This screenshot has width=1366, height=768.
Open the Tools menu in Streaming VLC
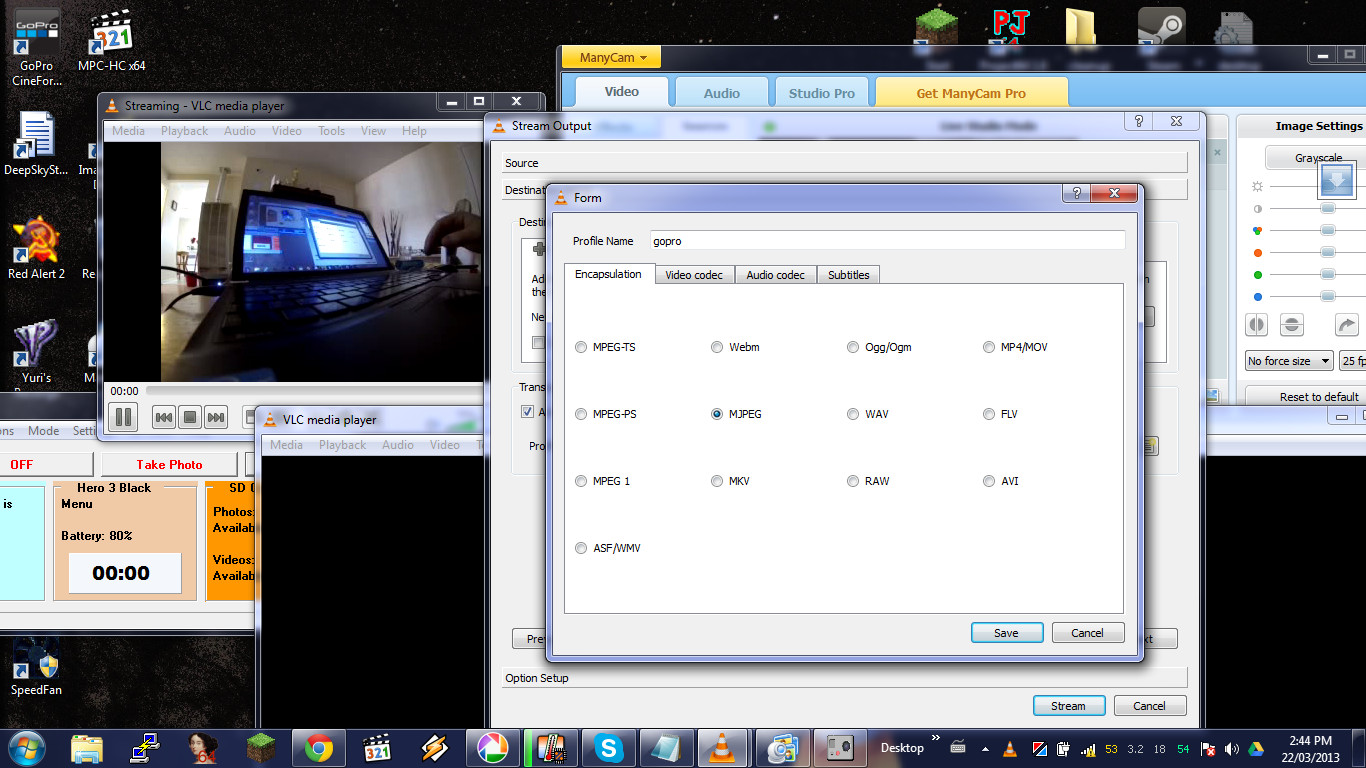[x=331, y=131]
